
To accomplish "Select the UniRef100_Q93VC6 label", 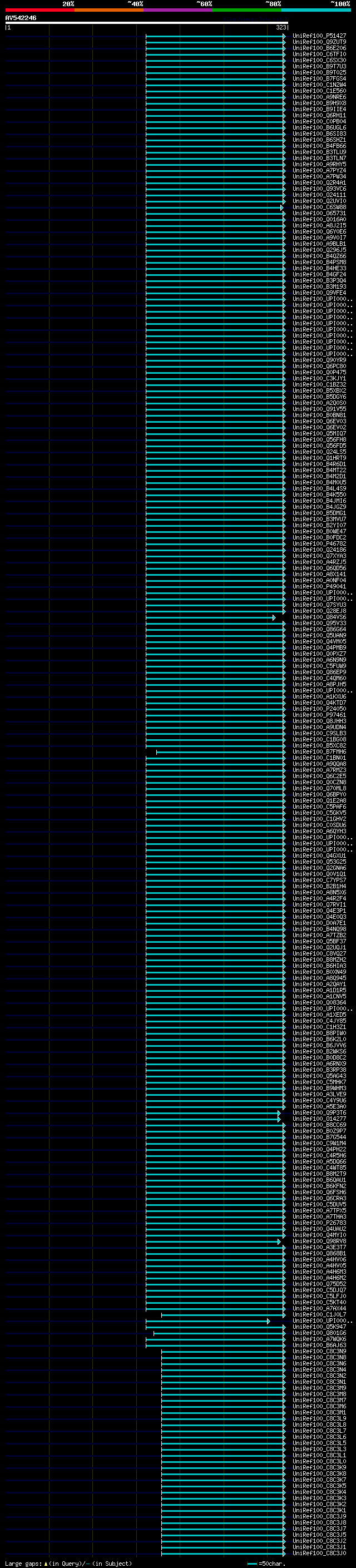I will coord(319,189).
